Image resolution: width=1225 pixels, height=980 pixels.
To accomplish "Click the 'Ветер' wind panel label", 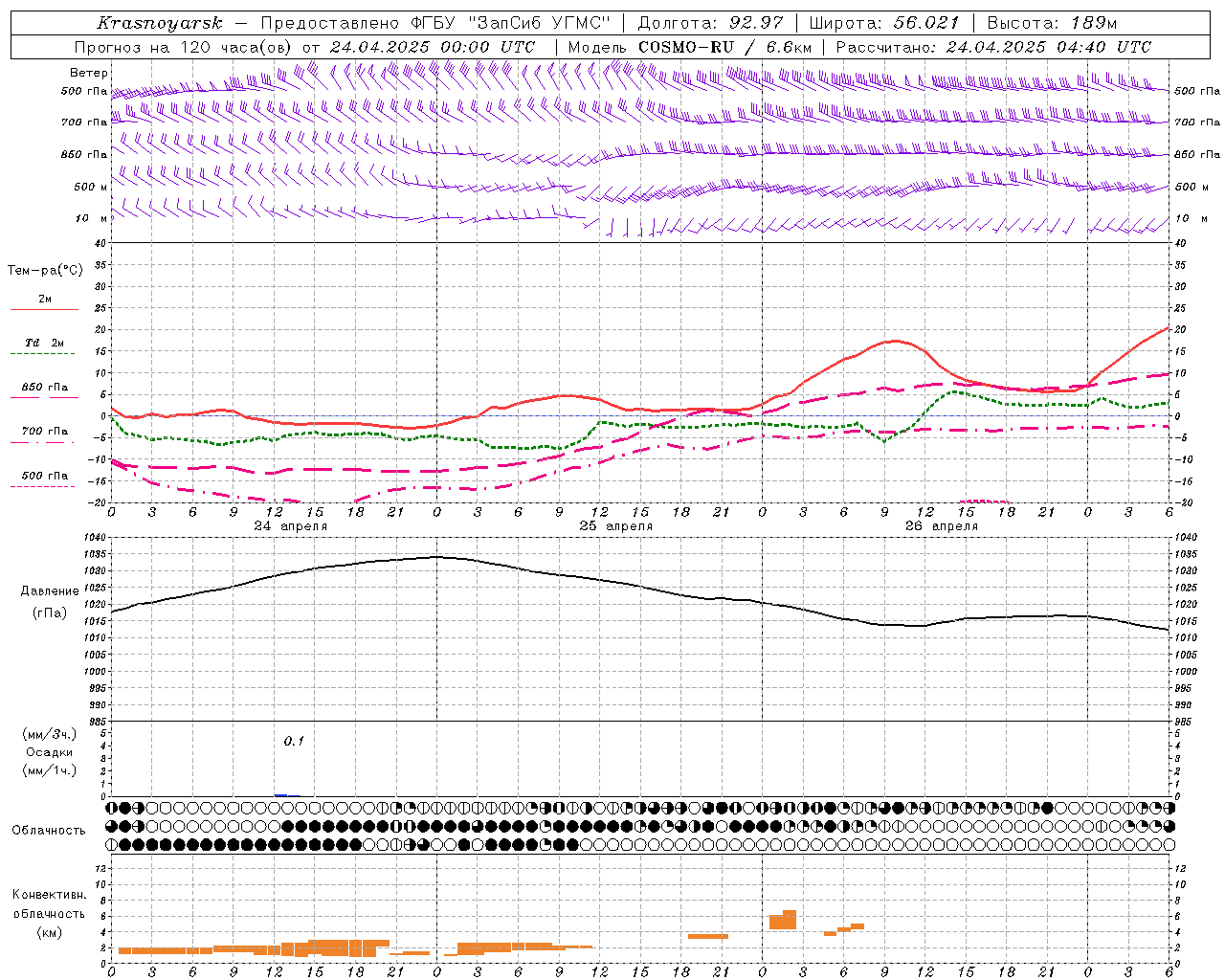I will coord(89,73).
